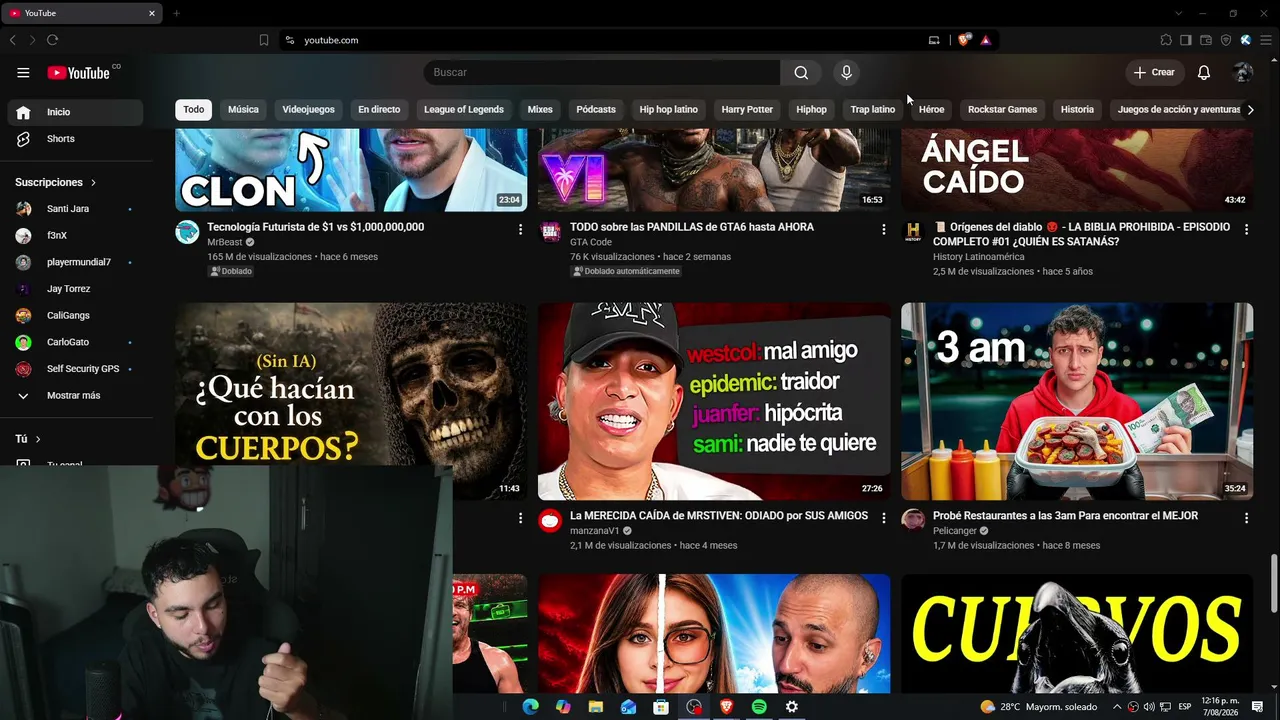Open the Brave VPN shield icon
This screenshot has height=720, width=1280.
pos(1226,40)
